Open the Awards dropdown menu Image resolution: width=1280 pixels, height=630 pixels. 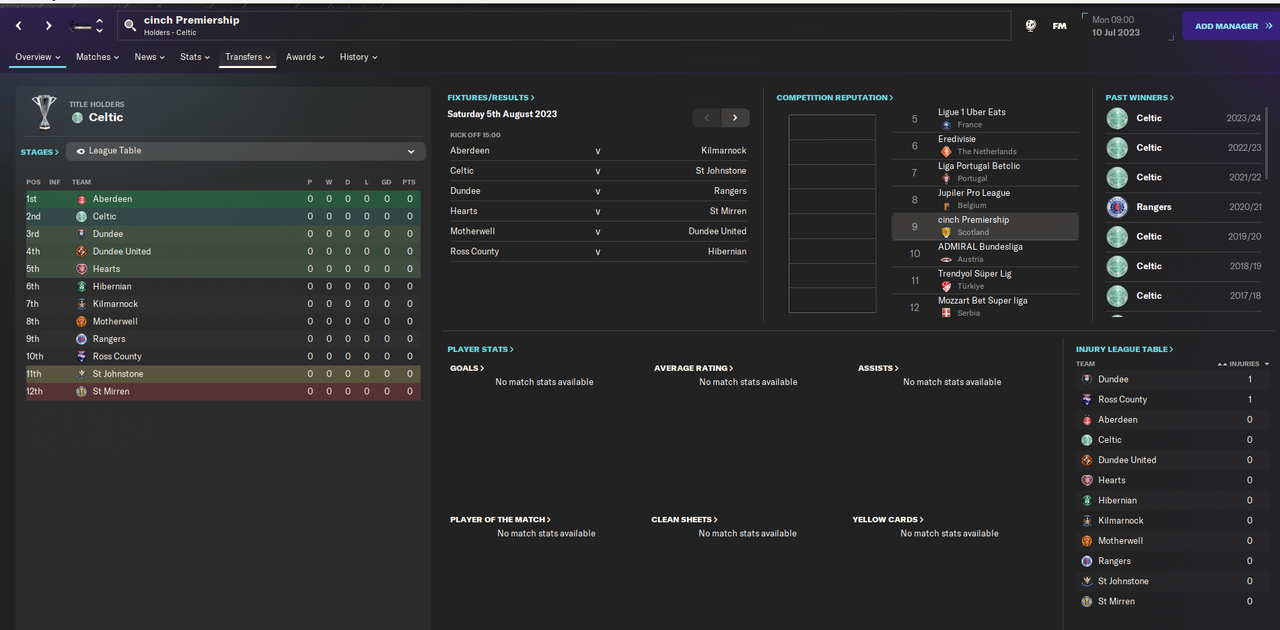tap(305, 57)
